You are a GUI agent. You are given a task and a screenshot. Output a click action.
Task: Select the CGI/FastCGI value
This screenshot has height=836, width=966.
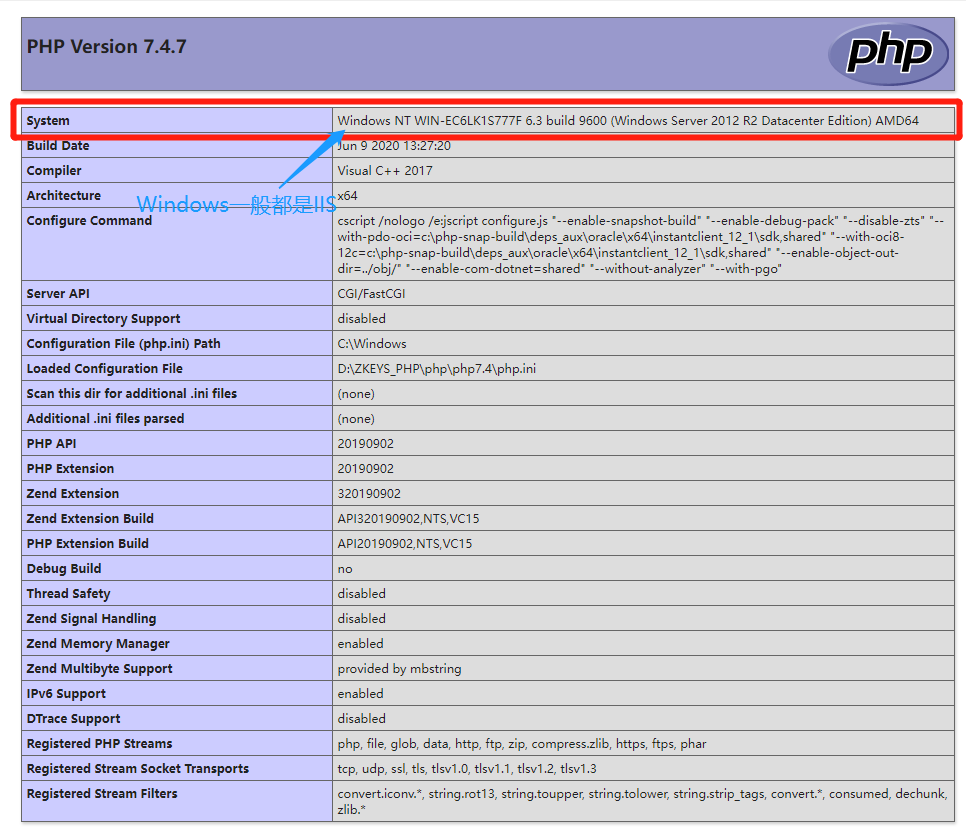coord(371,294)
